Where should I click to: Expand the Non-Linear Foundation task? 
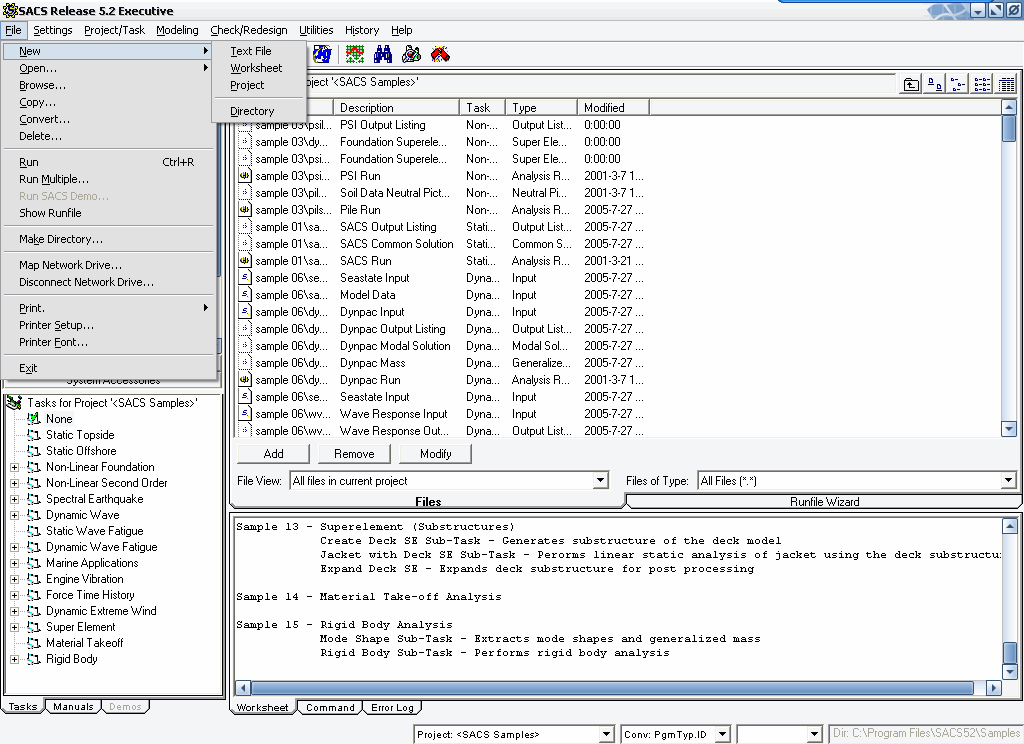point(14,467)
